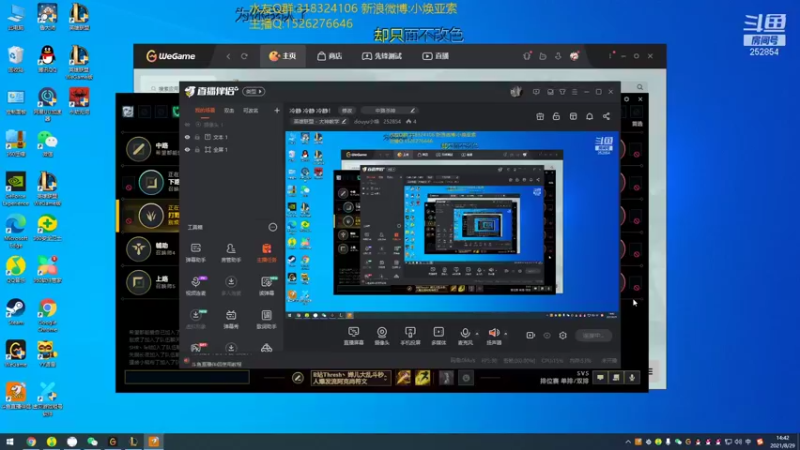Select the 文本 1 source row
The height and width of the screenshot is (450, 800).
point(232,137)
